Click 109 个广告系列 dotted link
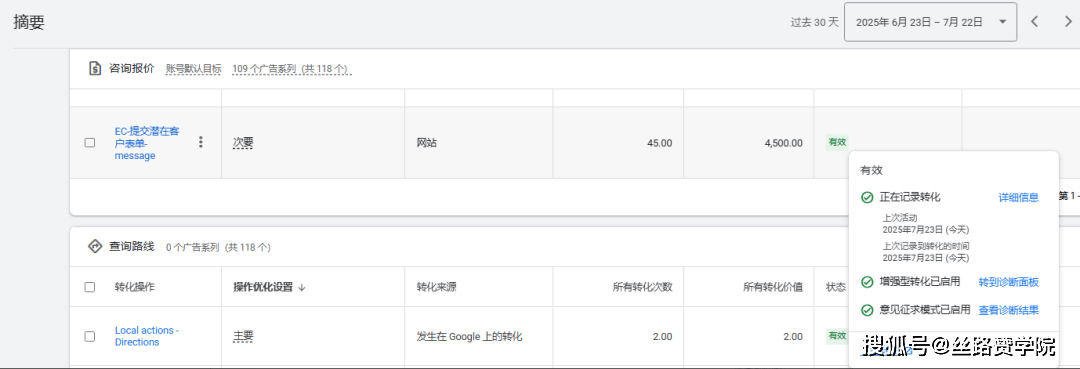The width and height of the screenshot is (1080, 369). [264, 69]
